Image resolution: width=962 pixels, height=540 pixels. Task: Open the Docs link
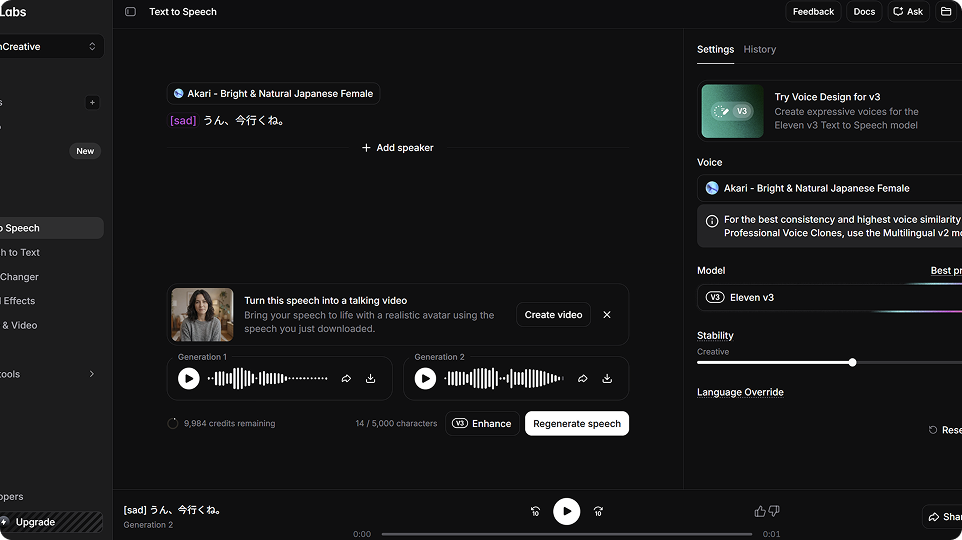click(864, 12)
